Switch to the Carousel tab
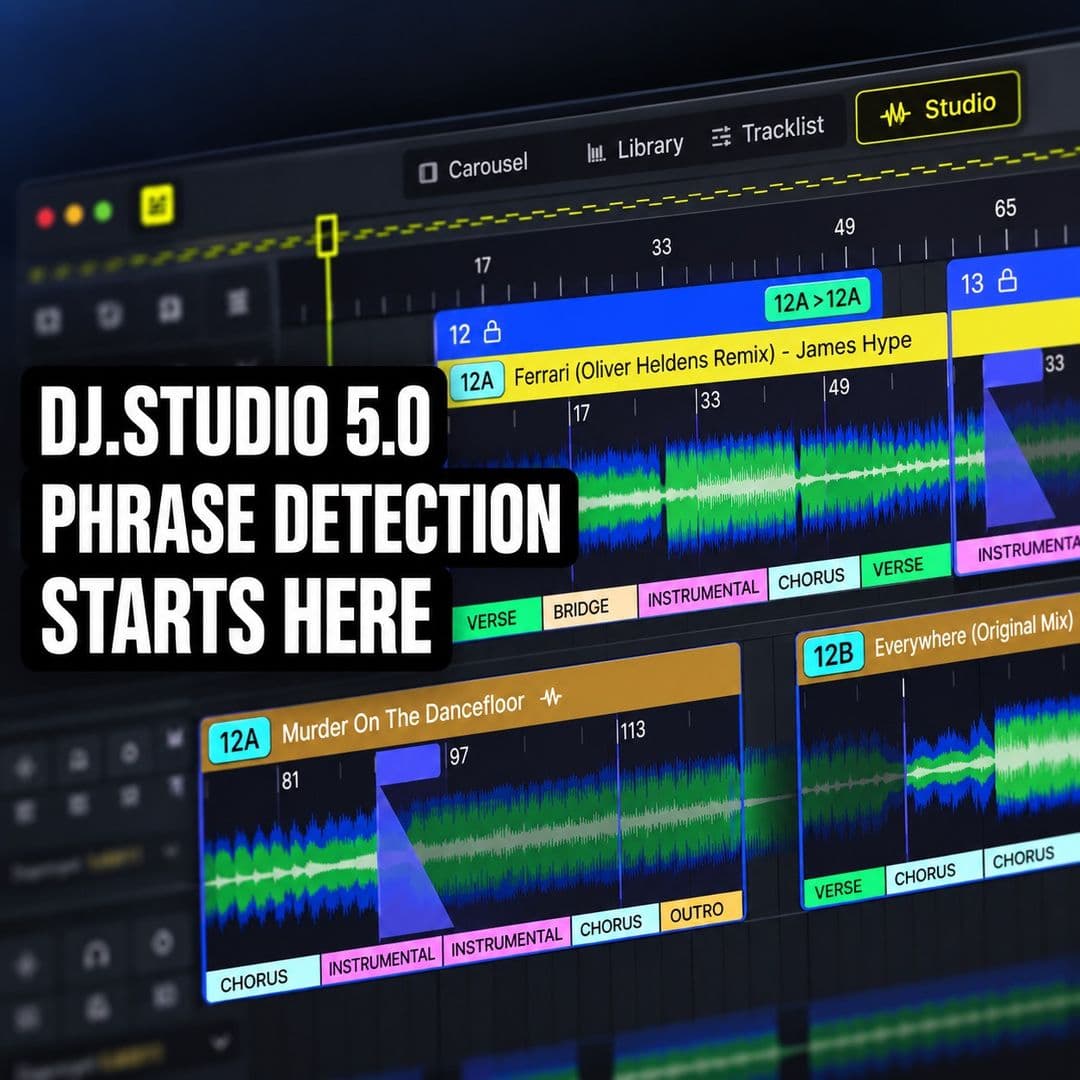The width and height of the screenshot is (1080, 1080). (x=473, y=167)
